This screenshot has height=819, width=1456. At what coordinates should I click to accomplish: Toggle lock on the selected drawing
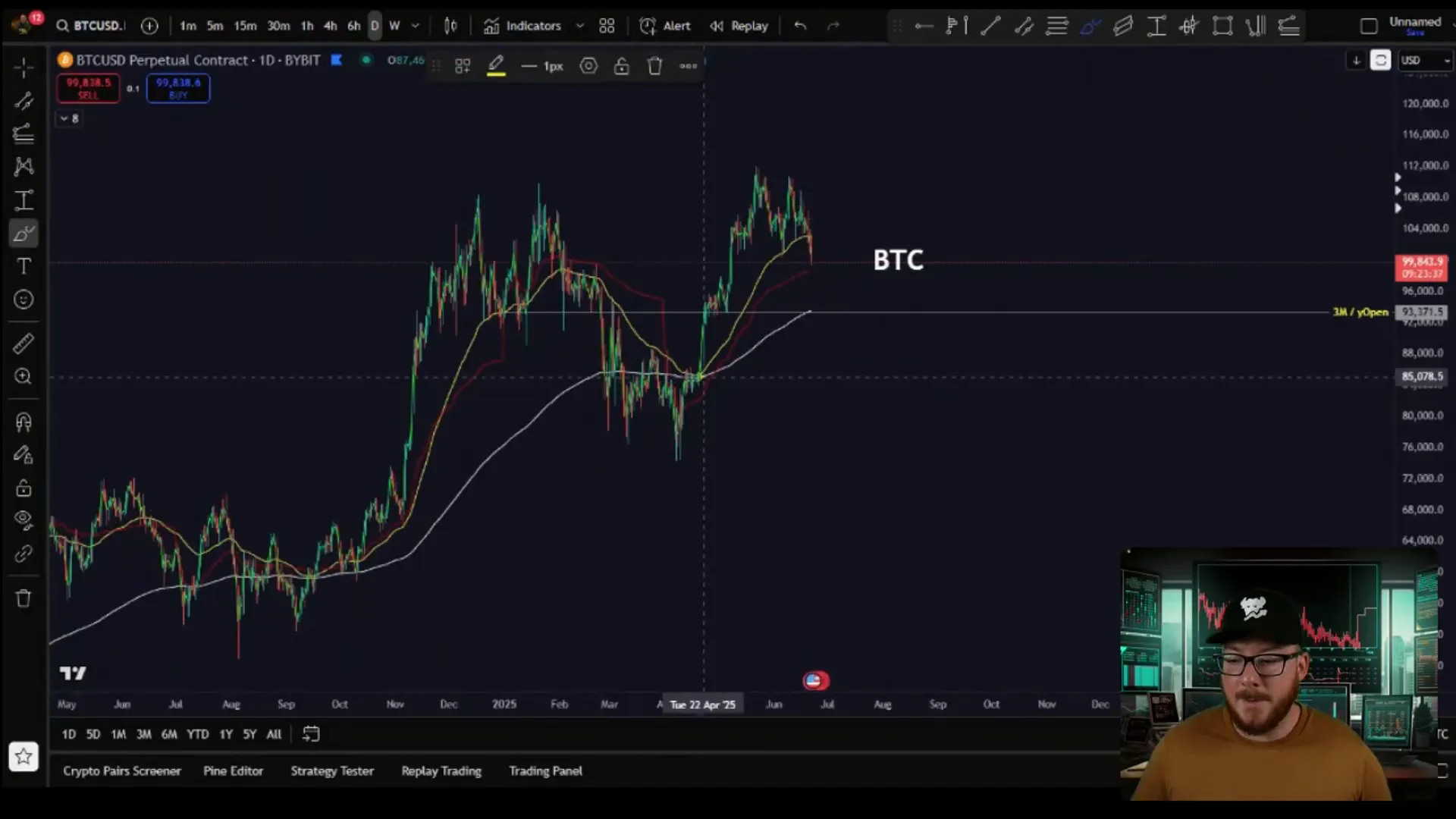point(622,66)
